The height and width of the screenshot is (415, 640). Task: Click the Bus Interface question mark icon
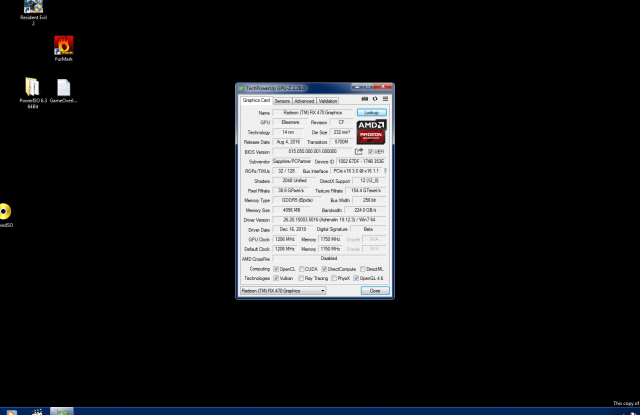click(385, 171)
